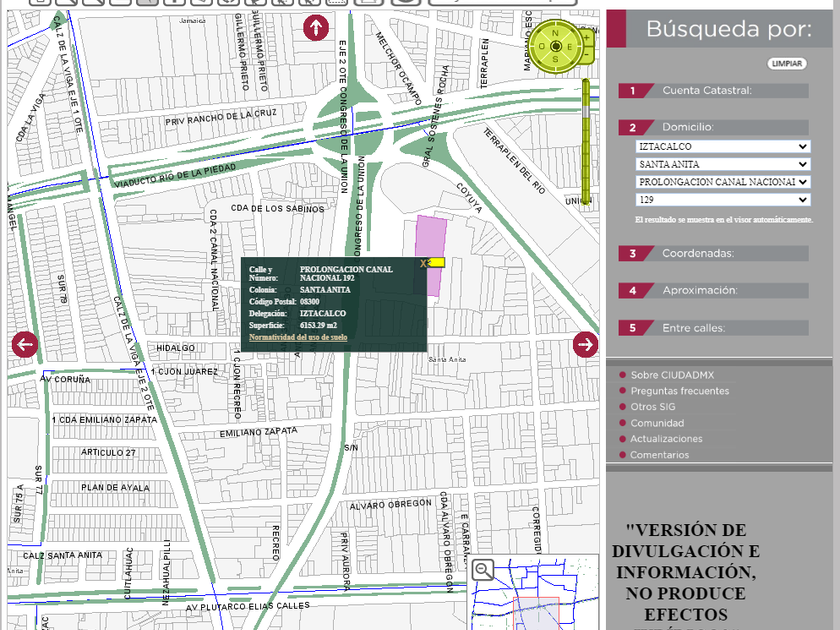Click the magnifier icon on the overview map

[483, 569]
